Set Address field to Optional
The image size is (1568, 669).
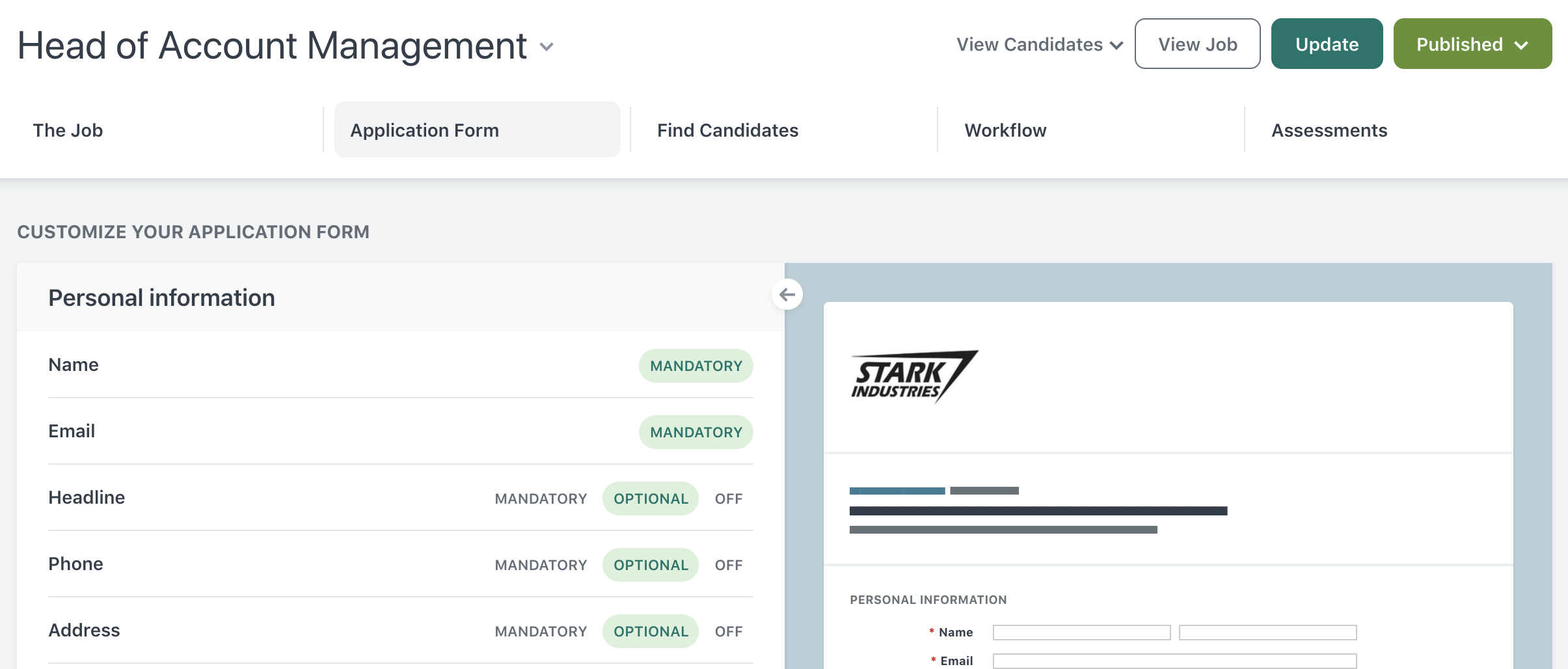[x=651, y=631]
